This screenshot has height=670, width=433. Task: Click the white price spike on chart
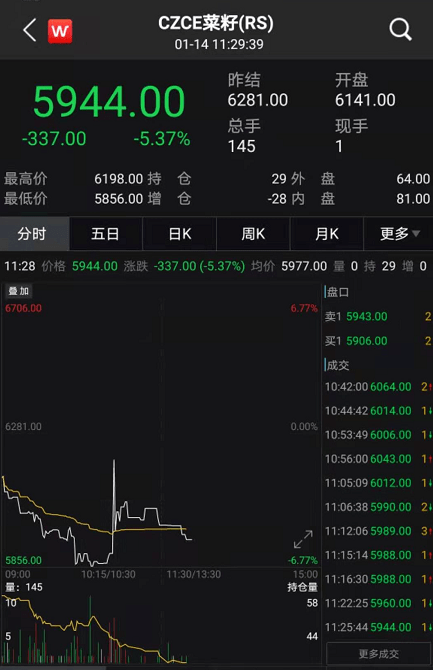point(114,491)
